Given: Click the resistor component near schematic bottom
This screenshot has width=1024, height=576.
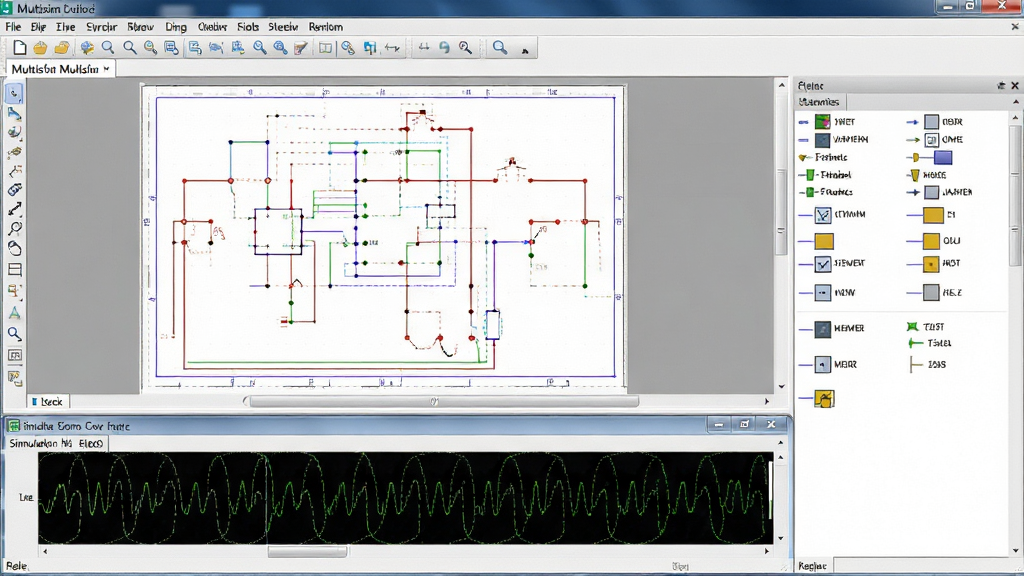Looking at the screenshot, I should [492, 325].
